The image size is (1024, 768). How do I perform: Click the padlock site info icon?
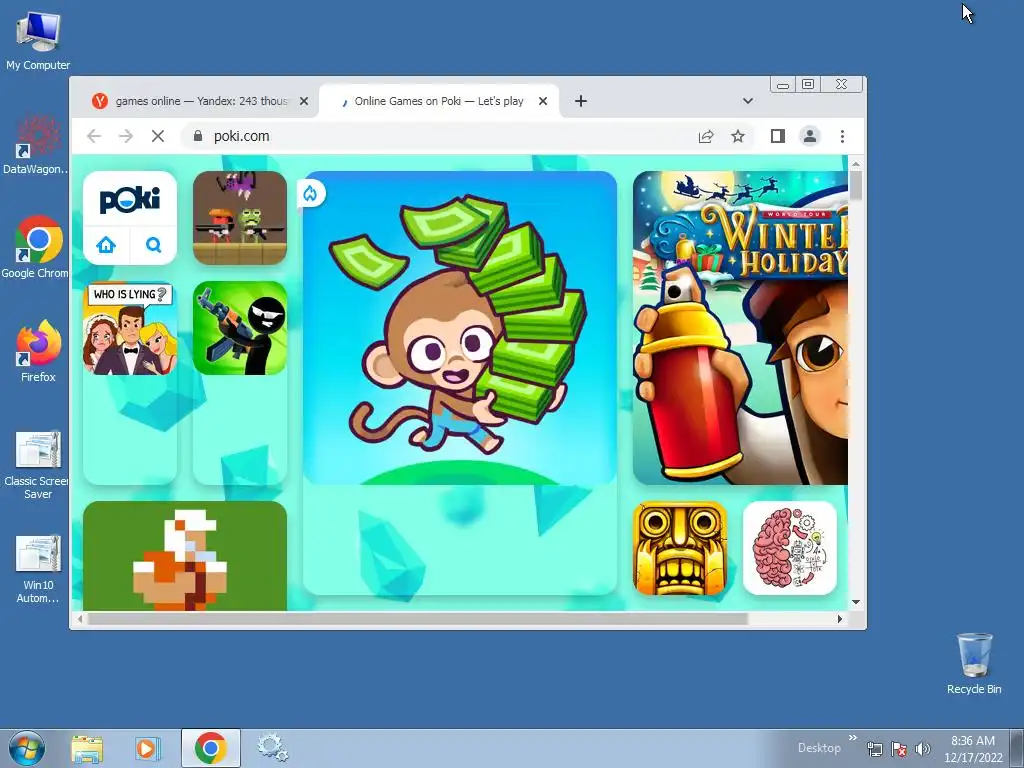[198, 136]
